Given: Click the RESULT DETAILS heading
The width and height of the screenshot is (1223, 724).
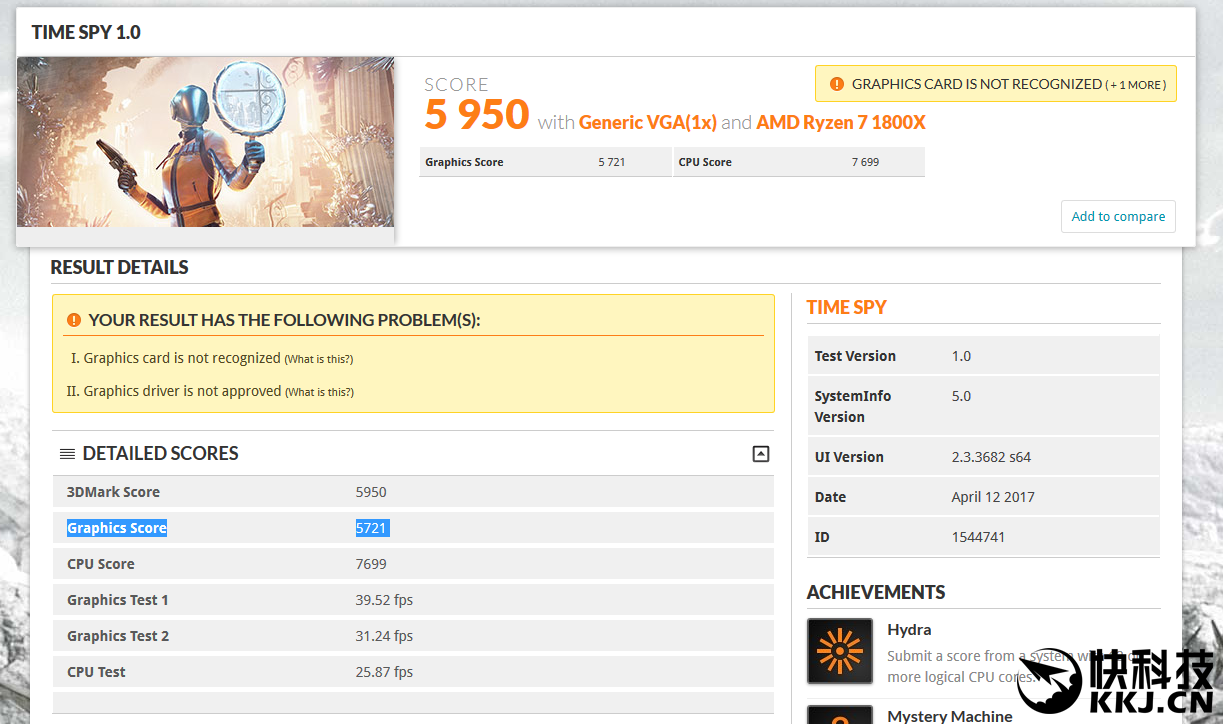Looking at the screenshot, I should (120, 267).
